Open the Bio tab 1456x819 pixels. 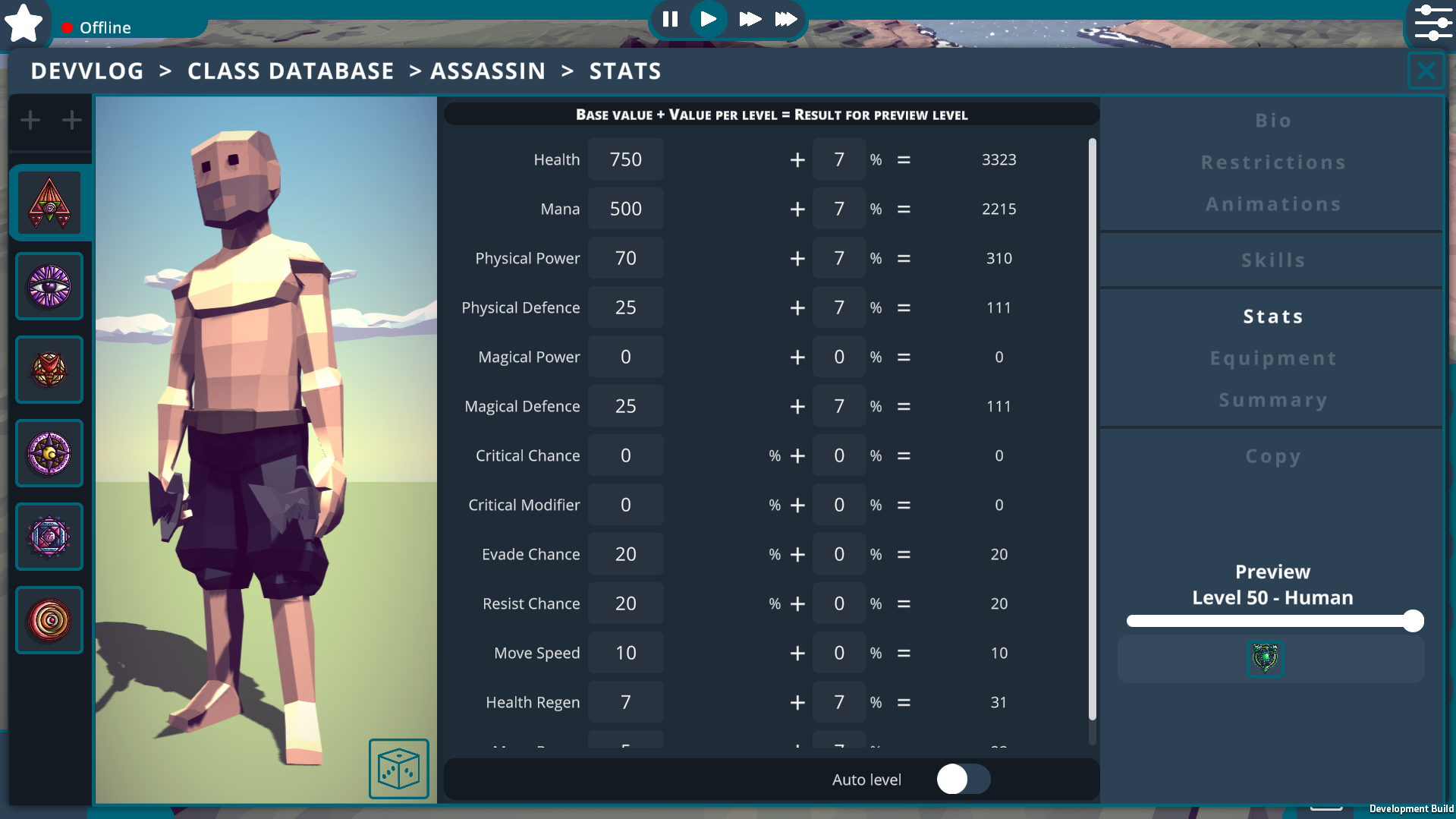click(x=1273, y=121)
